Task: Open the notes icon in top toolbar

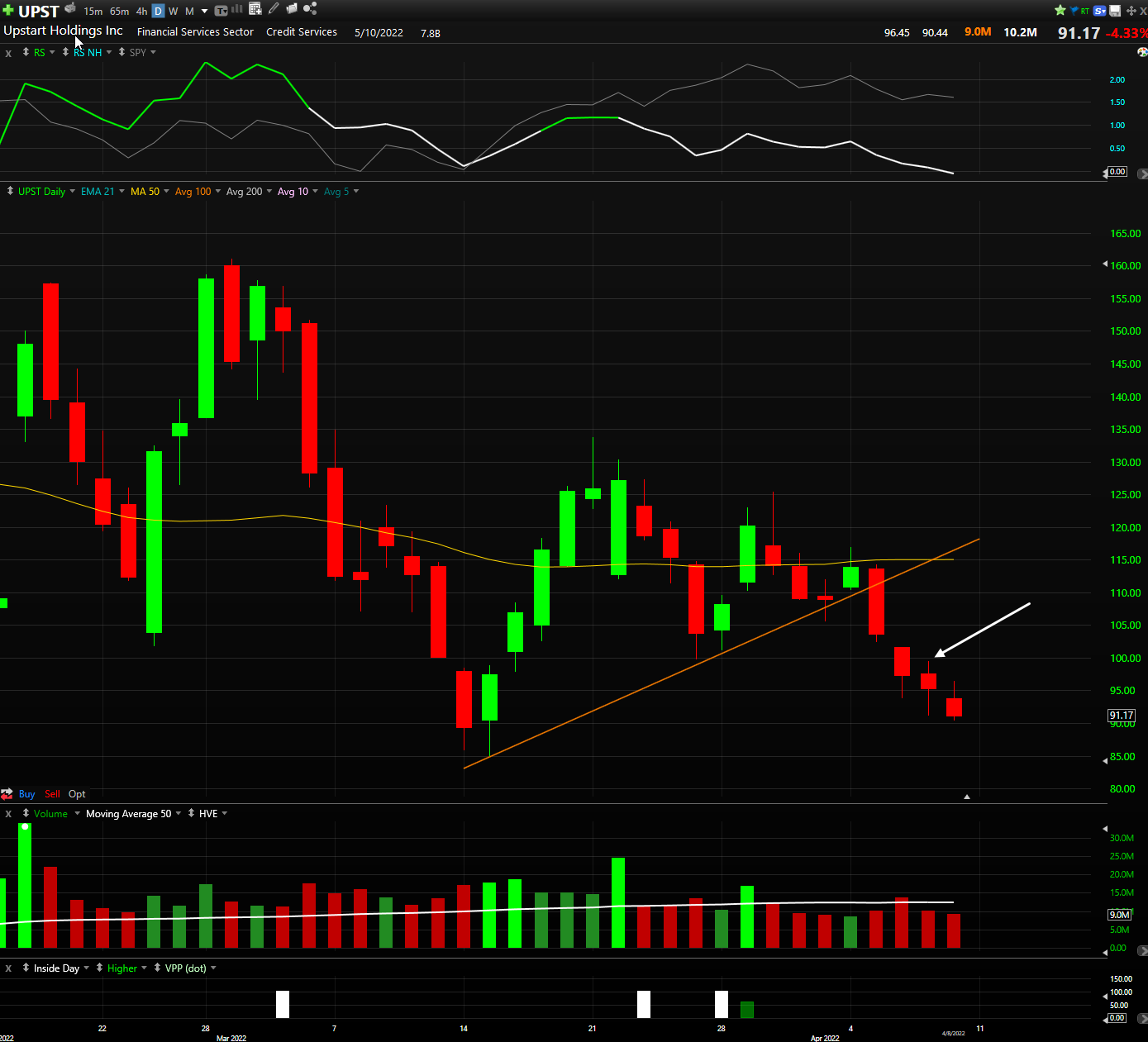Action: [x=291, y=9]
